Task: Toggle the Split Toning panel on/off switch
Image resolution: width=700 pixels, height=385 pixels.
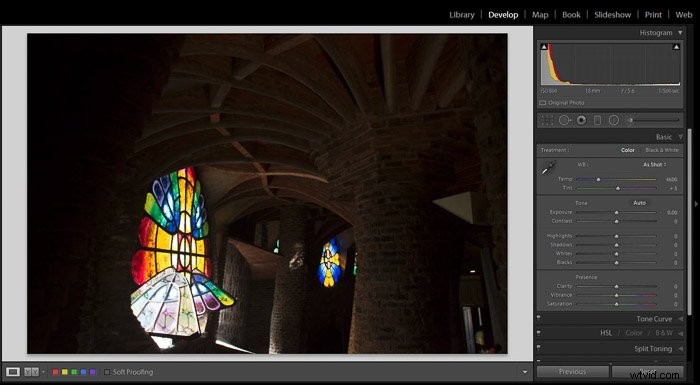Action: (539, 347)
